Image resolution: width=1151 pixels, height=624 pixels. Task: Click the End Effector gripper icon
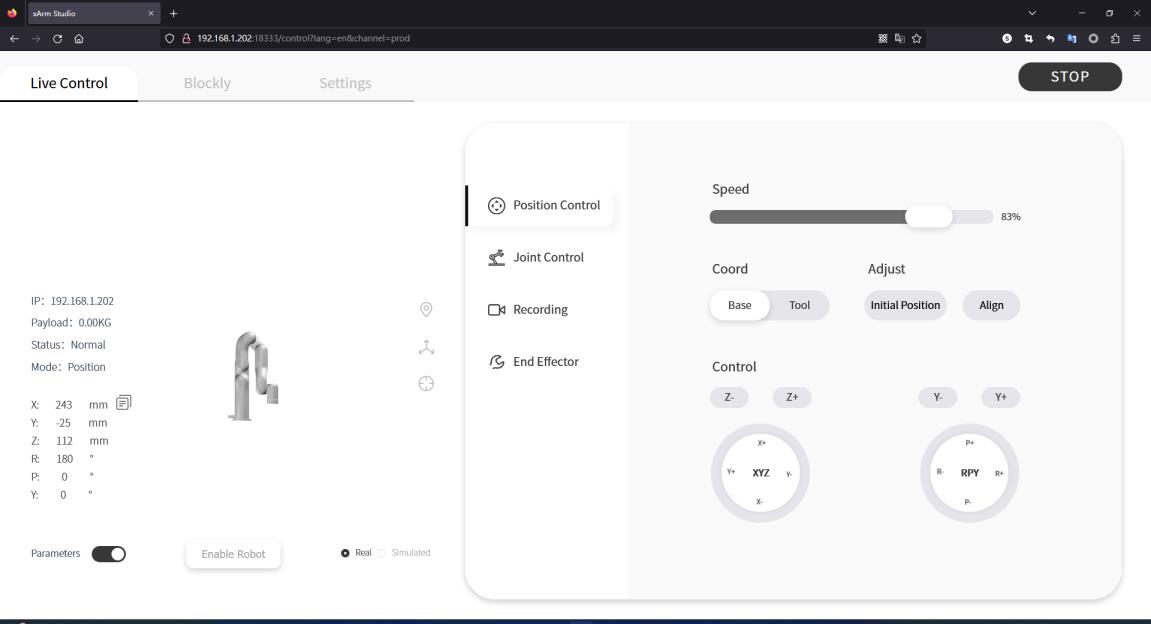pyautogui.click(x=496, y=362)
